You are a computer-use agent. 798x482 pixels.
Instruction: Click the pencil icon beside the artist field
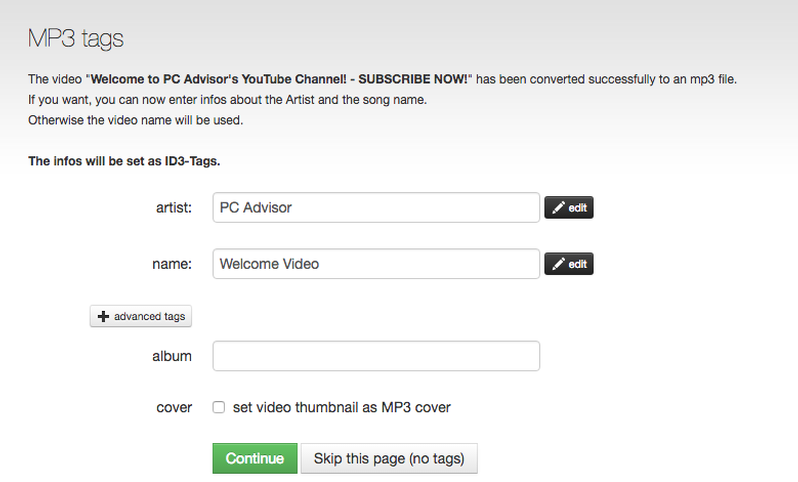click(558, 208)
